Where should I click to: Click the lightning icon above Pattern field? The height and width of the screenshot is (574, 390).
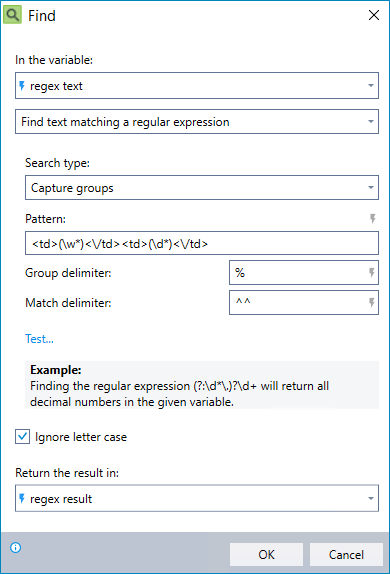(372, 219)
